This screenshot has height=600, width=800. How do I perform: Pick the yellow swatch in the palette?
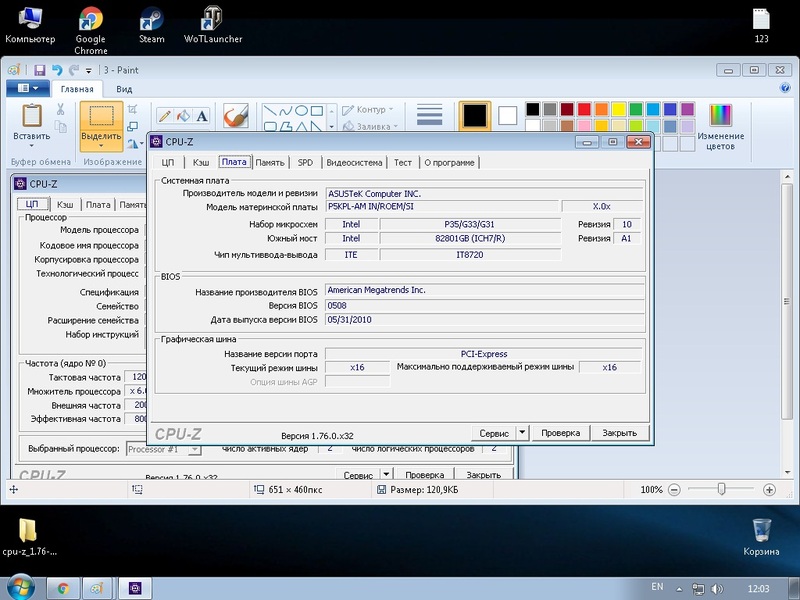pos(619,109)
